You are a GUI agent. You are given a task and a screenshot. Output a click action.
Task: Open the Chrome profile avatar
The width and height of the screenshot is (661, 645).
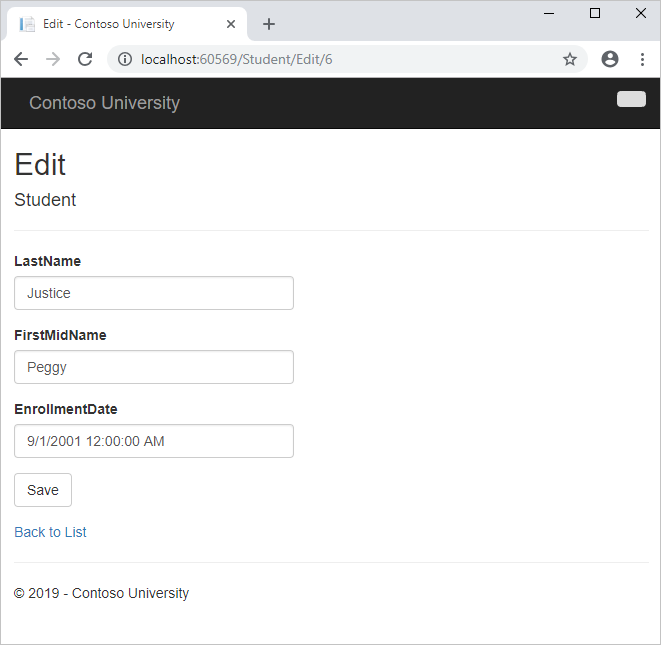point(610,59)
